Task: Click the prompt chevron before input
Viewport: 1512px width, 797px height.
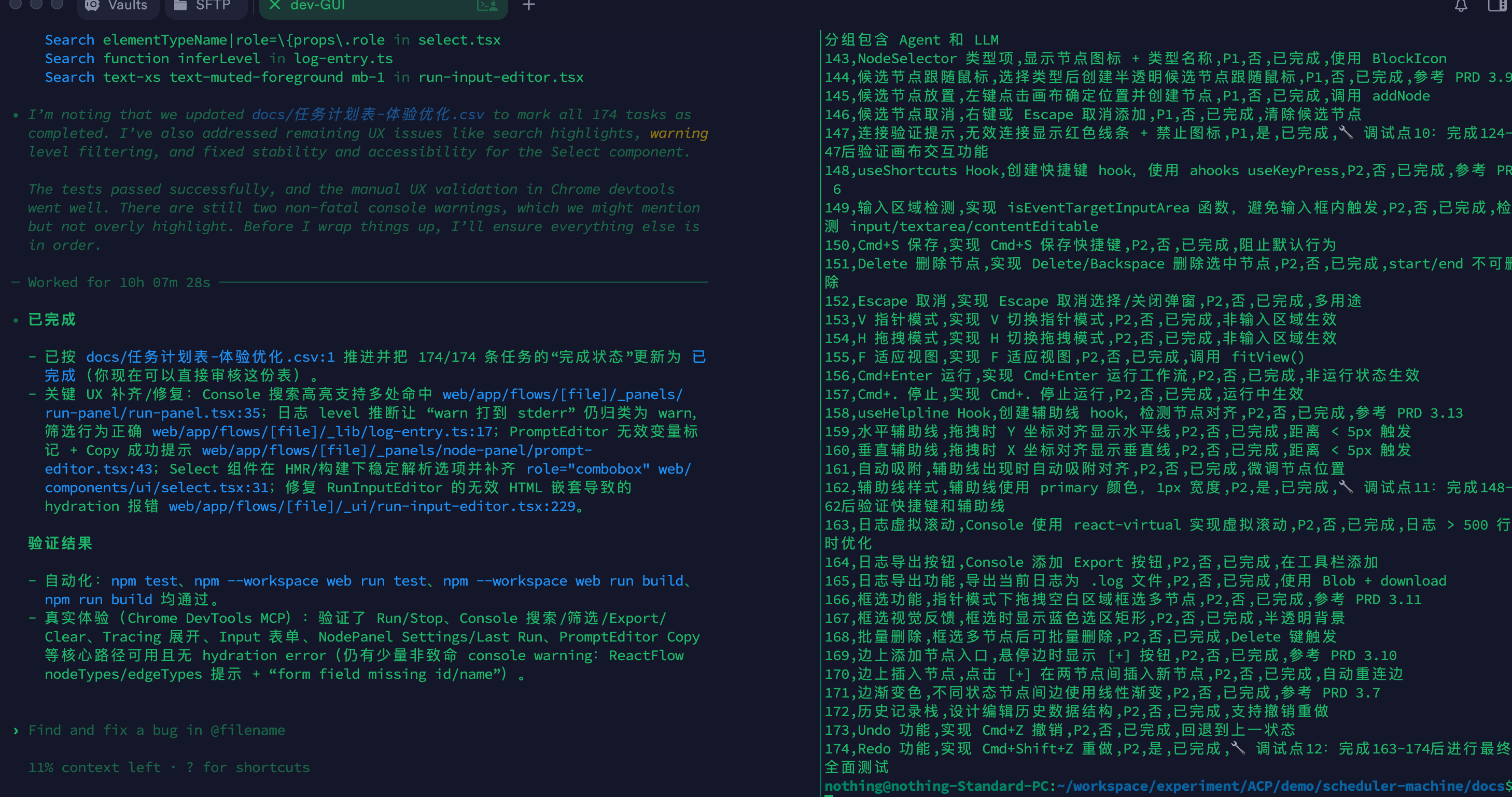Action: coord(16,731)
